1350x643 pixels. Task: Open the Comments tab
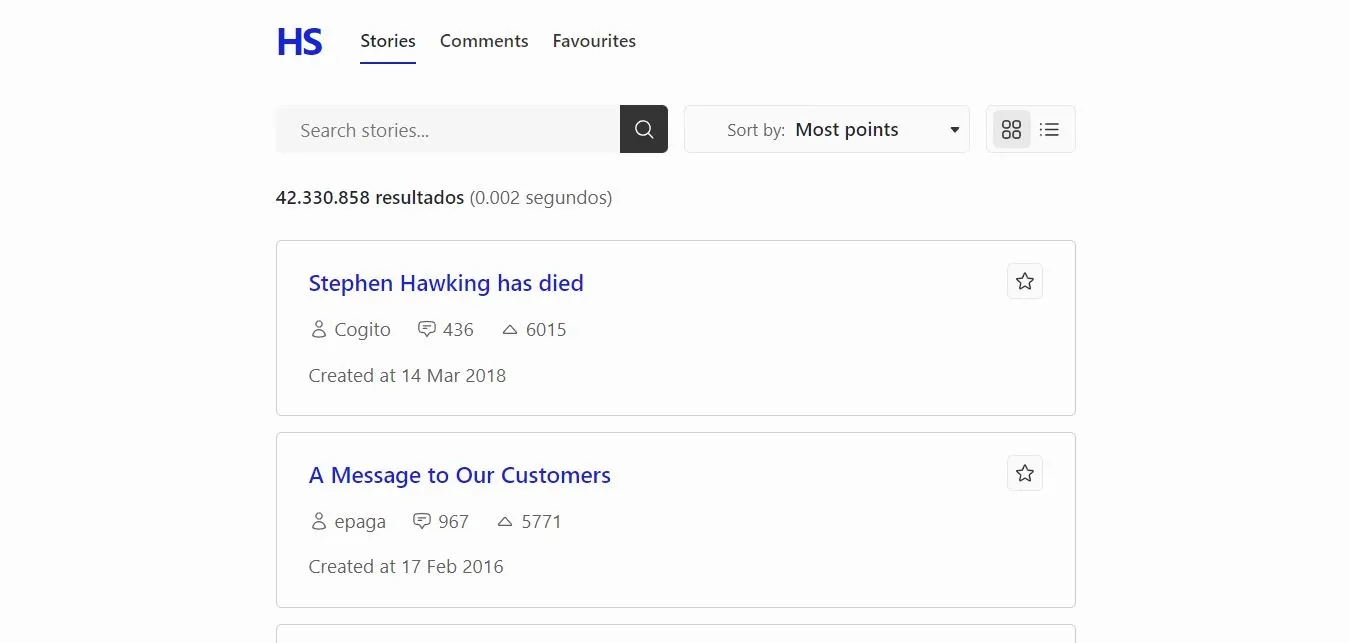tap(484, 41)
